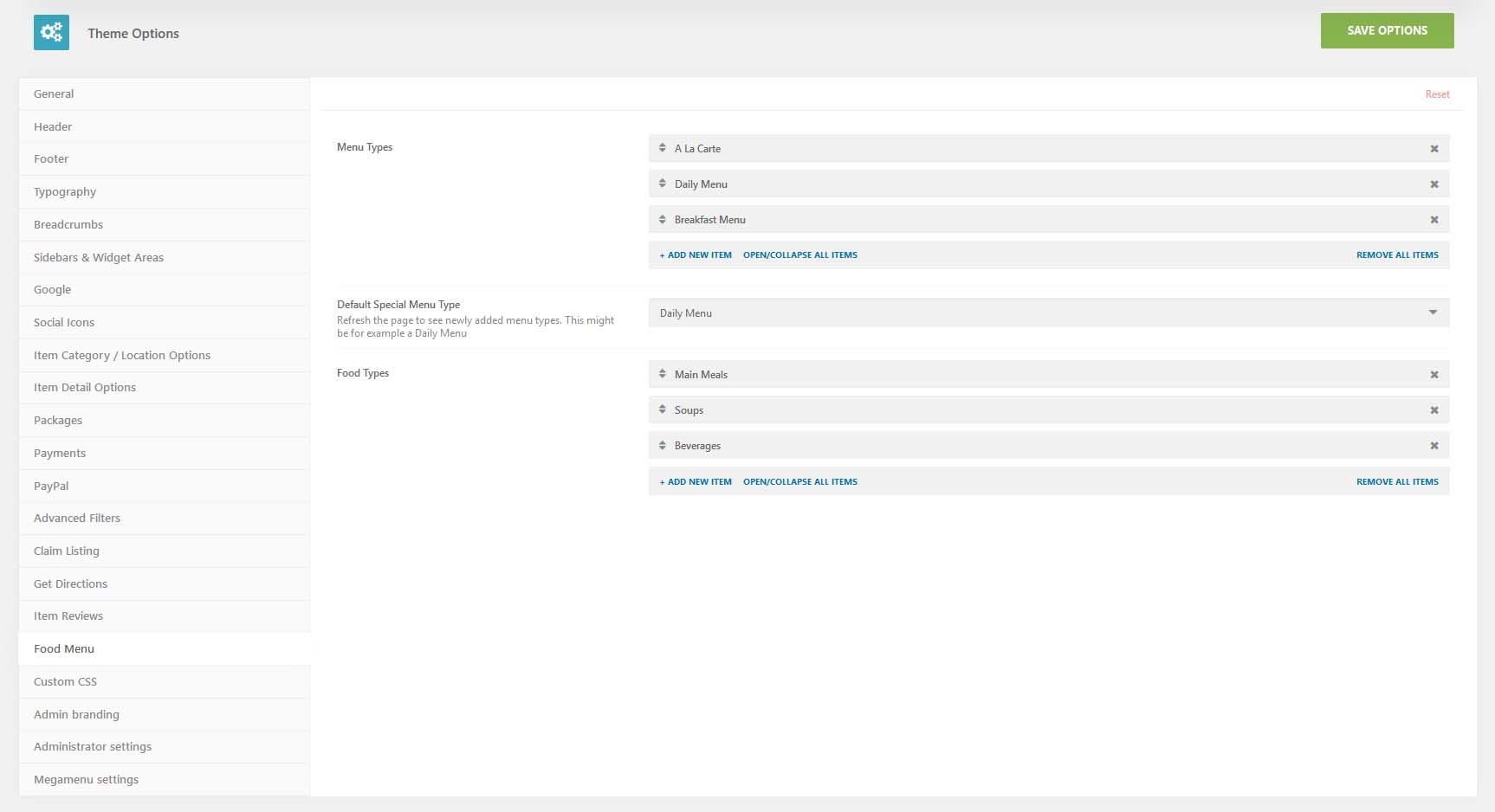Remove the Beverages food type
Viewport: 1495px width, 812px height.
1434,446
